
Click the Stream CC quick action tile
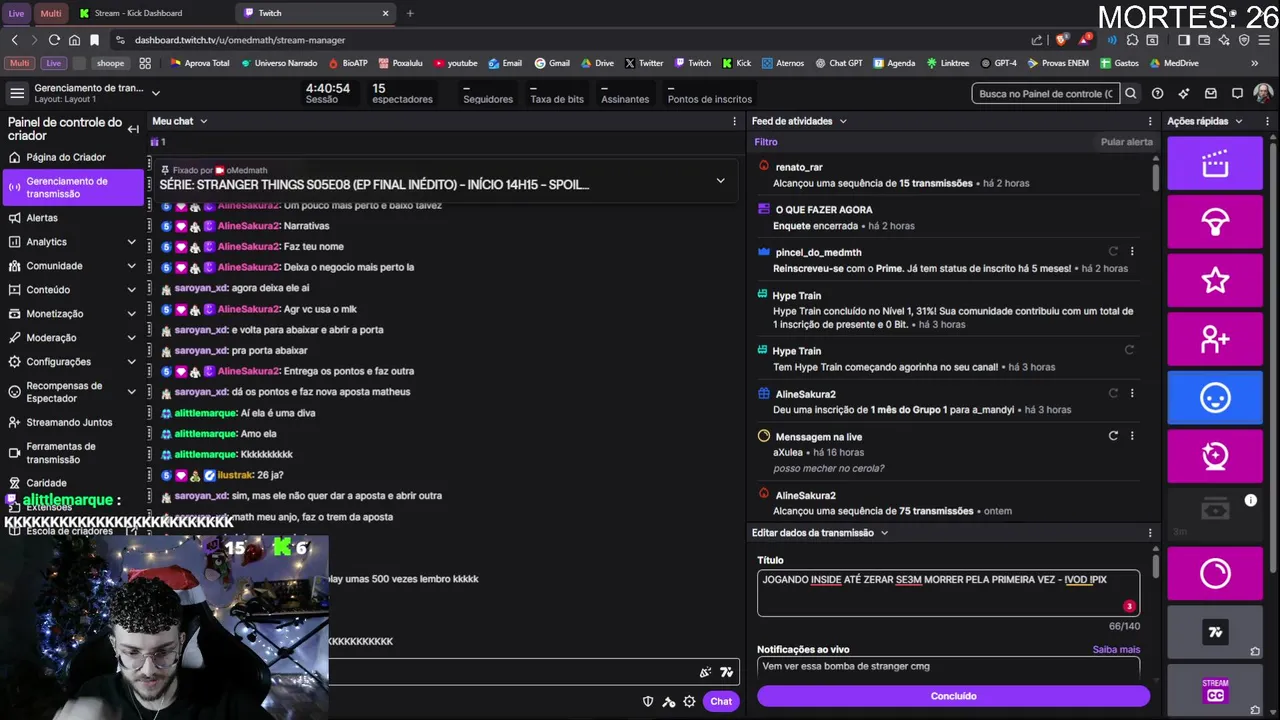1215,690
